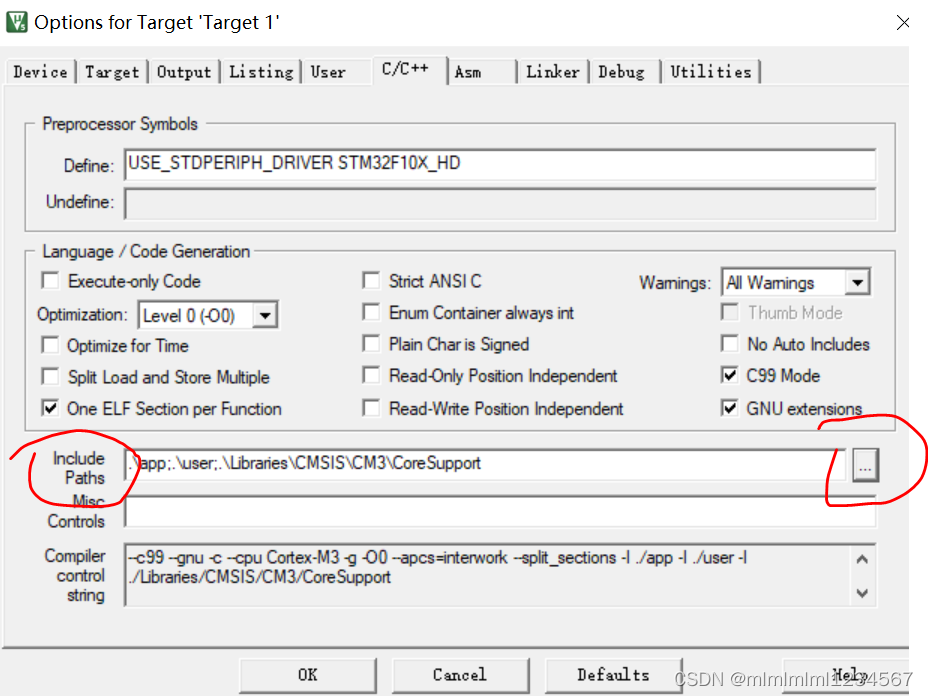This screenshot has height=696, width=928.
Task: Close the Options for Target dialog
Action: pyautogui.click(x=903, y=22)
